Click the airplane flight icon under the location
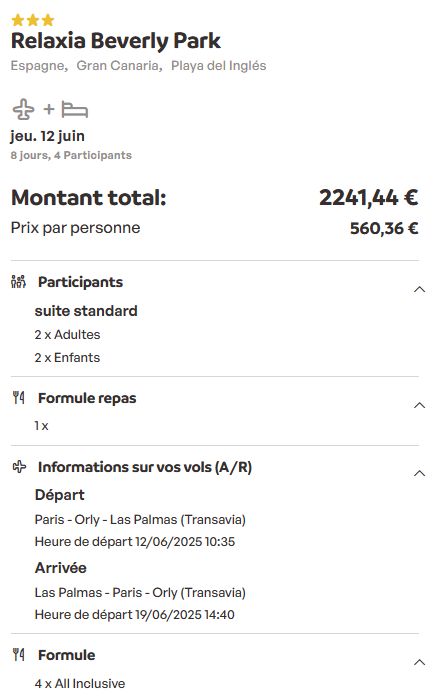Viewport: 432px width, 698px height. (x=23, y=109)
